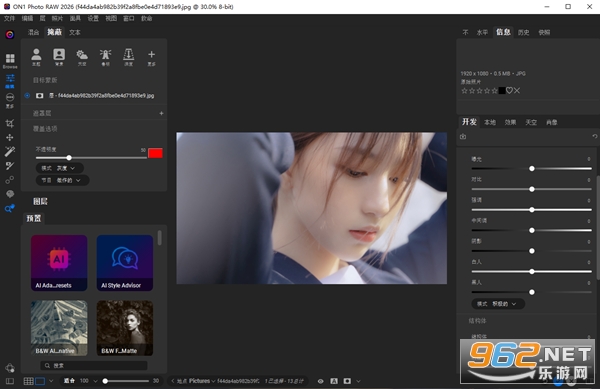
Task: Open the Settings menu (设置)
Action: [x=93, y=18]
